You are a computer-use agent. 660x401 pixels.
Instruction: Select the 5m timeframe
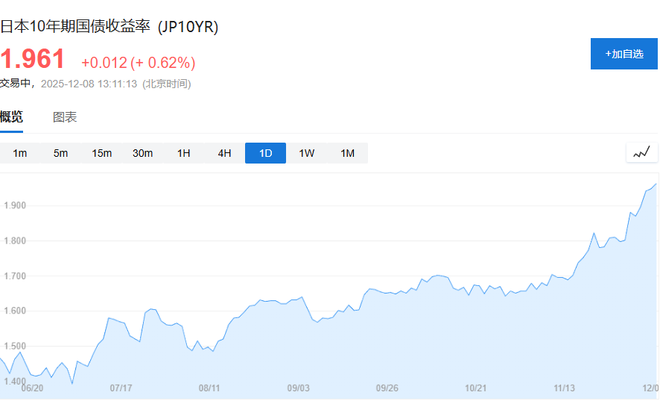pyautogui.click(x=61, y=153)
